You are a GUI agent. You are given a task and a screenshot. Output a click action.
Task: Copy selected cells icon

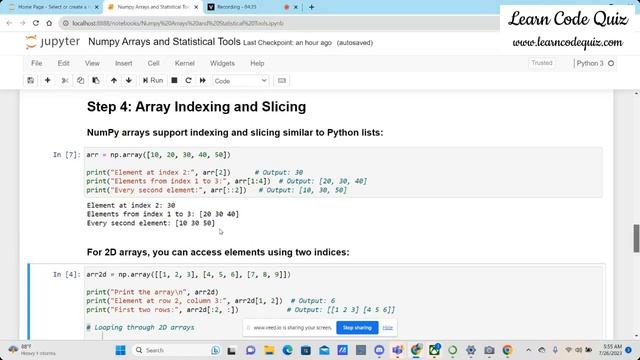[x=80, y=81]
